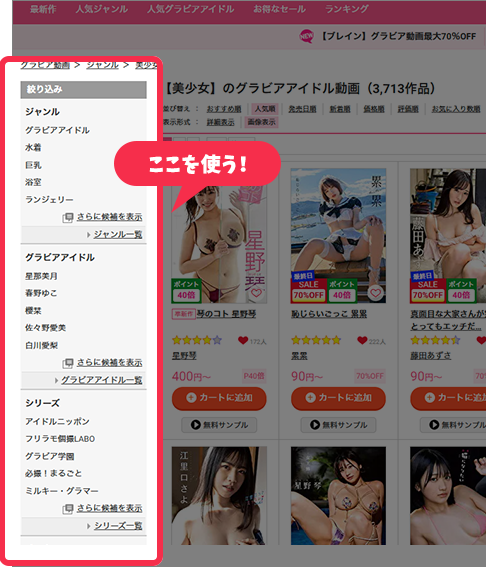Screen dimensions: 486x567
Task: Click the heart icon on 琴のコト thumbnail
Action: point(256,293)
